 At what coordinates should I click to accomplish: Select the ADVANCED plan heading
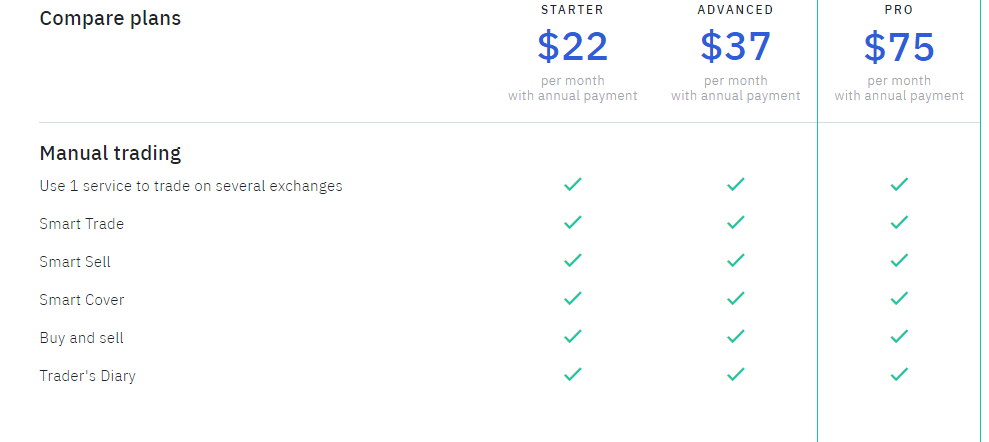pos(735,10)
